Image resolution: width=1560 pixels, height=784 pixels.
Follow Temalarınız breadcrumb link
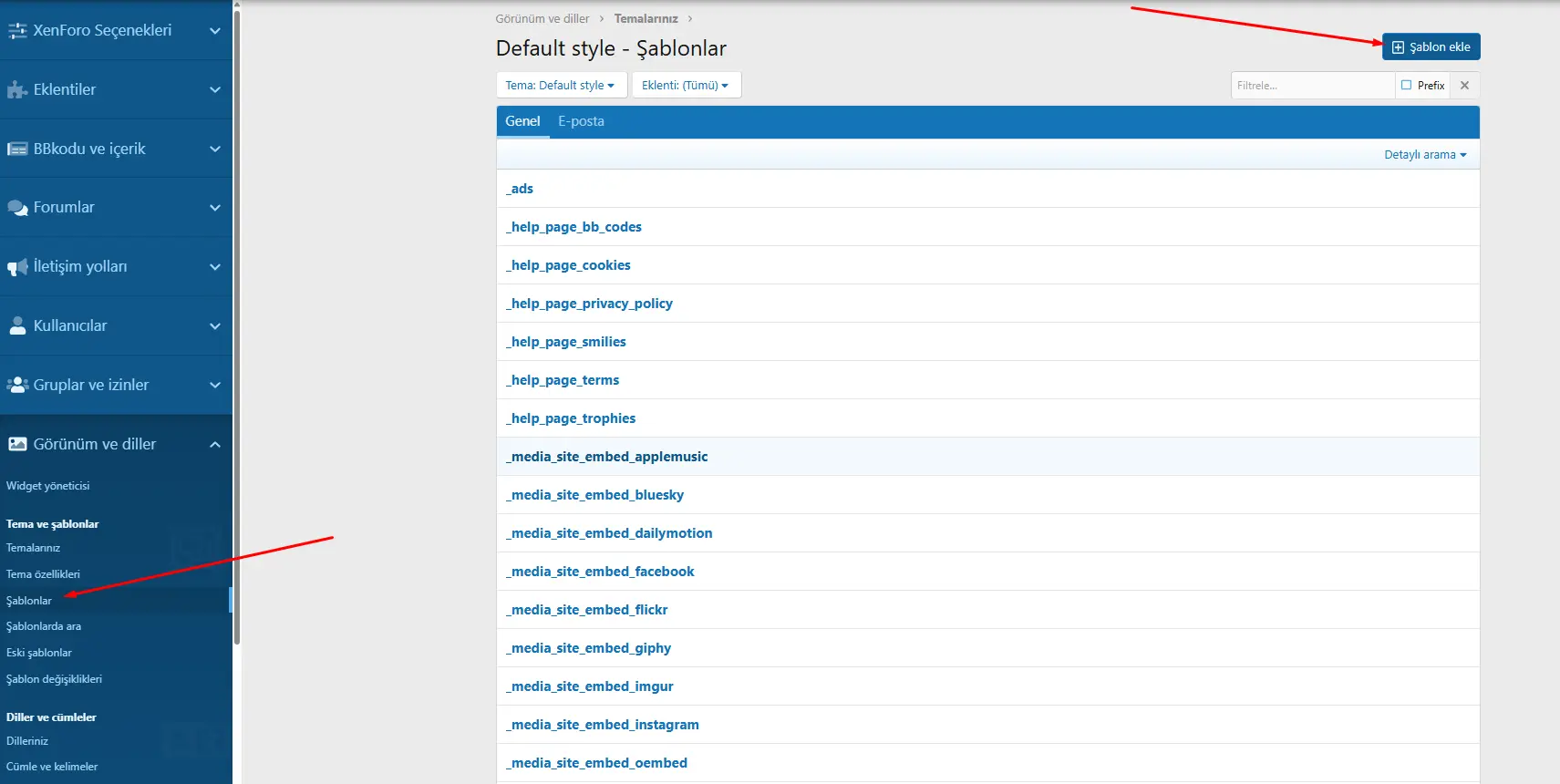[x=646, y=18]
